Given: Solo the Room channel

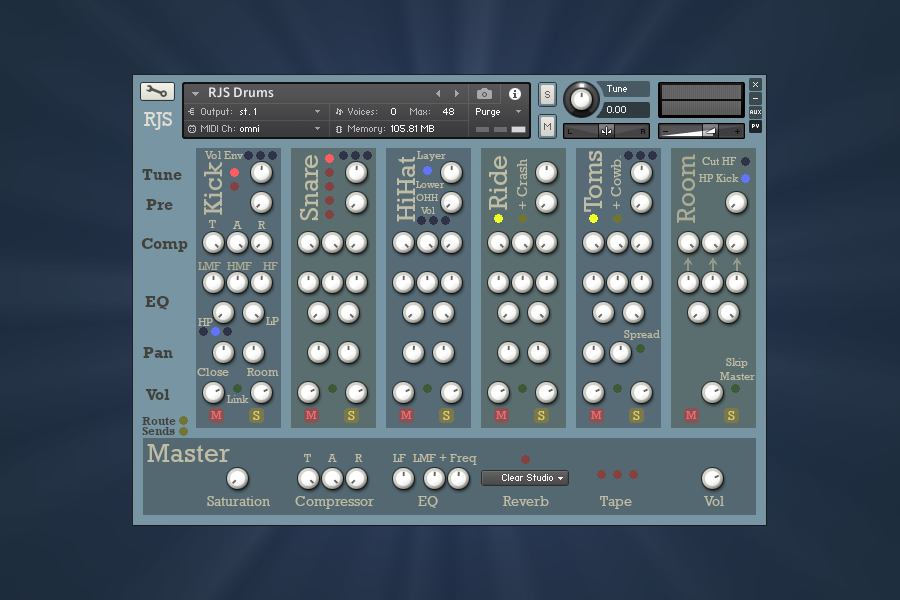Looking at the screenshot, I should [731, 415].
